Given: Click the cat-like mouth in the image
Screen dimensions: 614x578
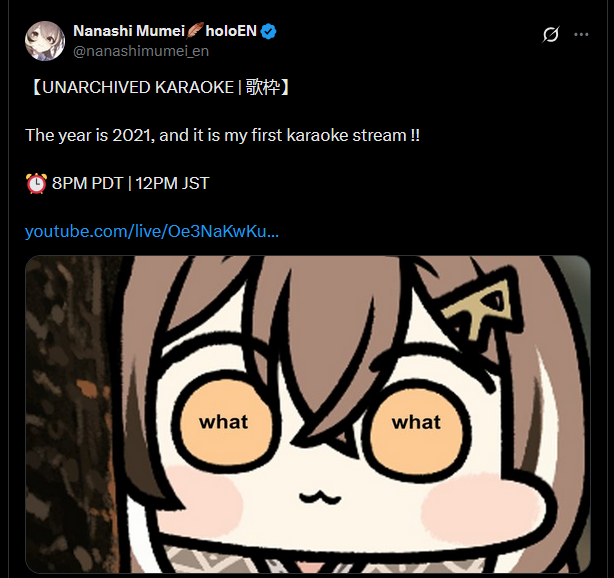Looking at the screenshot, I should coord(320,497).
